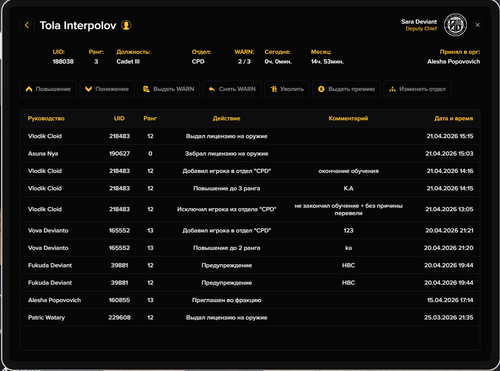
Task: Click the undo arrow icon on Снять WARN
Action: click(x=212, y=89)
